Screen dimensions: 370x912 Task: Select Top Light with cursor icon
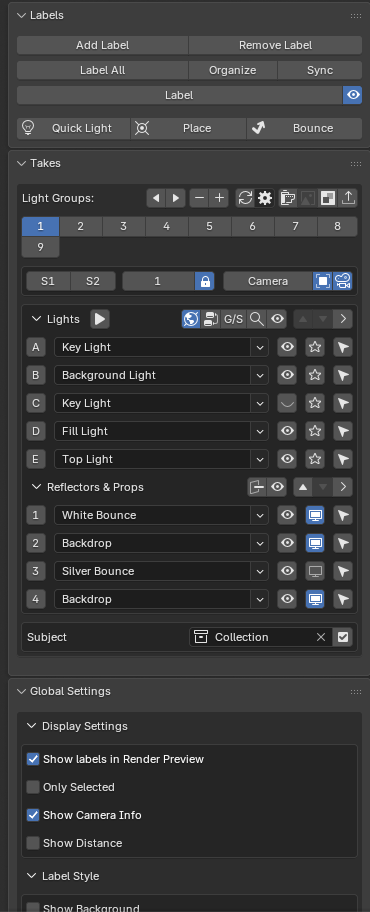coord(343,459)
